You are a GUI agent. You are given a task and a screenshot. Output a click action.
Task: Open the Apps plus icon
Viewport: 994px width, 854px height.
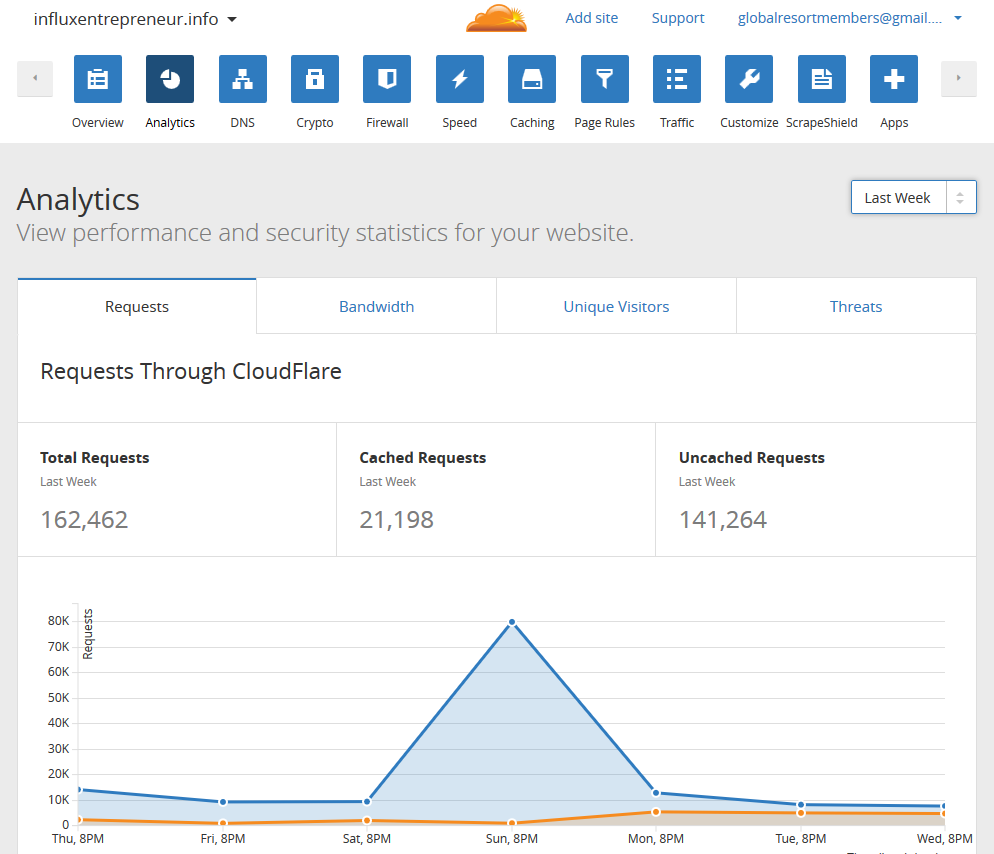pyautogui.click(x=894, y=79)
